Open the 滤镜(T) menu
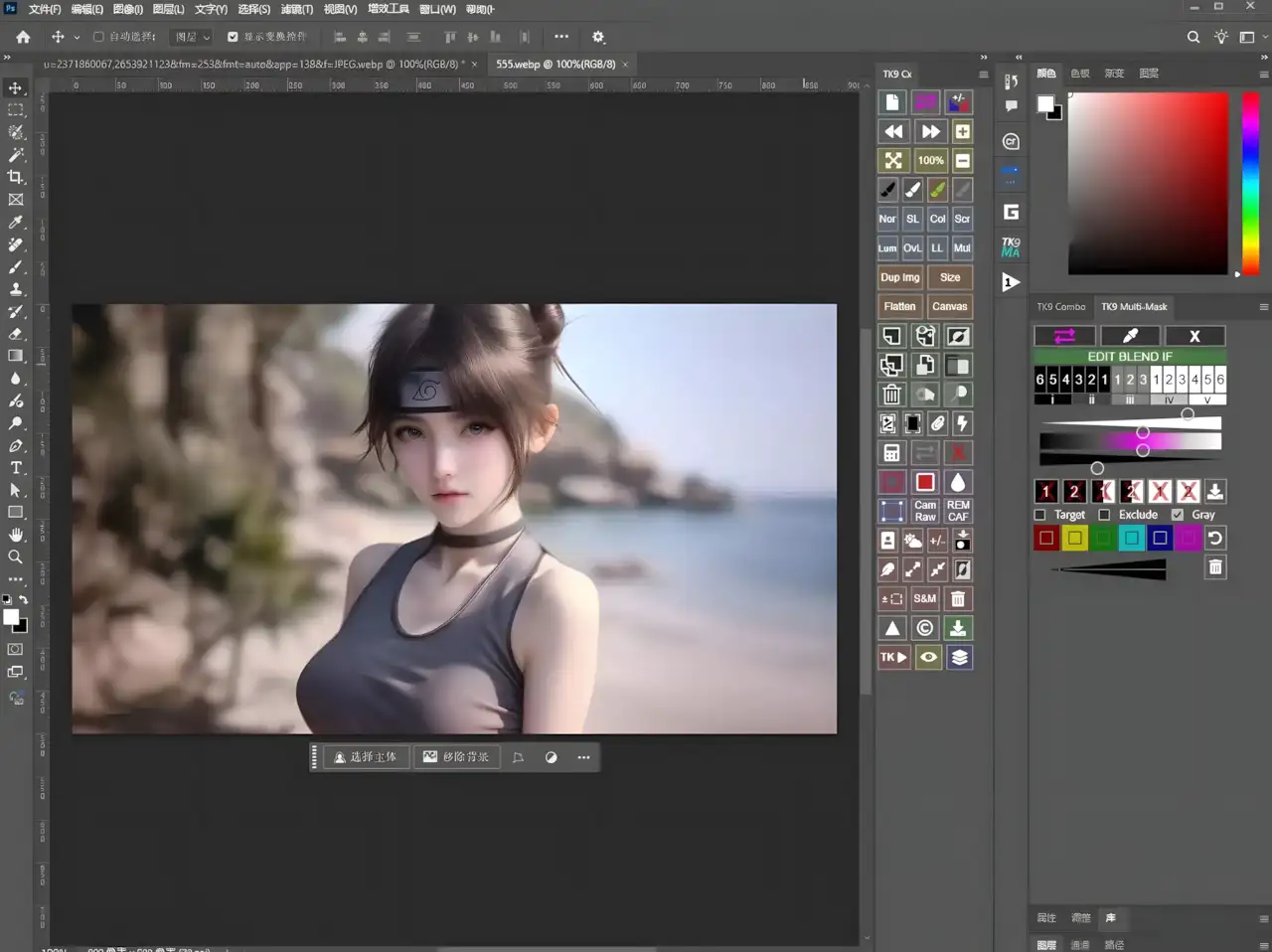 click(296, 9)
